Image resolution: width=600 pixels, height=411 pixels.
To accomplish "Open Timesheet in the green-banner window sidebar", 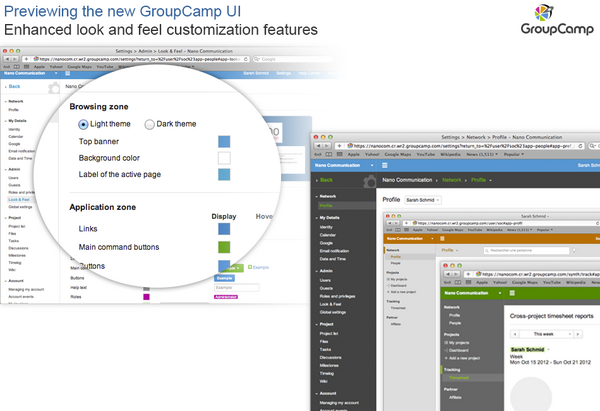I will 458,378.
